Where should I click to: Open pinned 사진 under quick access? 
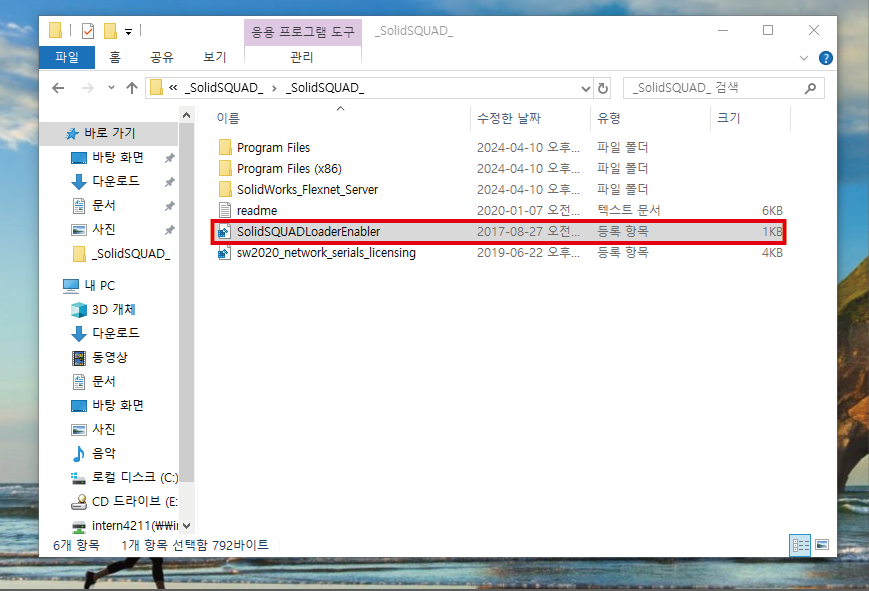103,230
